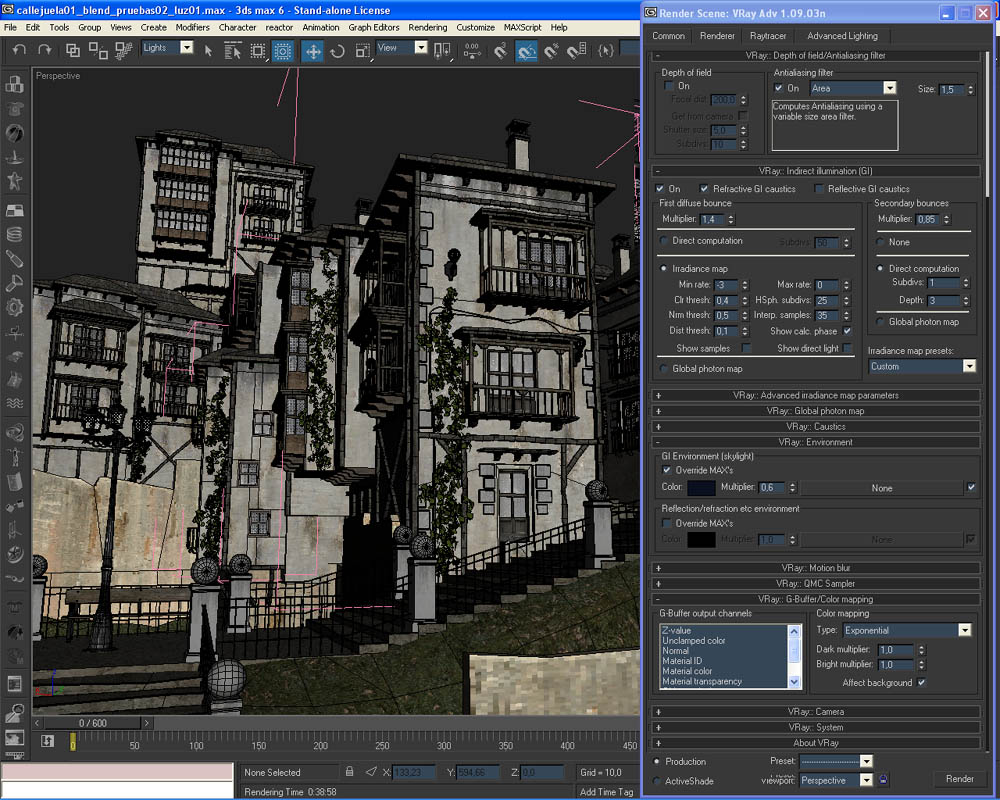
Task: Expand the VRay:: Caustics rollout
Action: 815,427
